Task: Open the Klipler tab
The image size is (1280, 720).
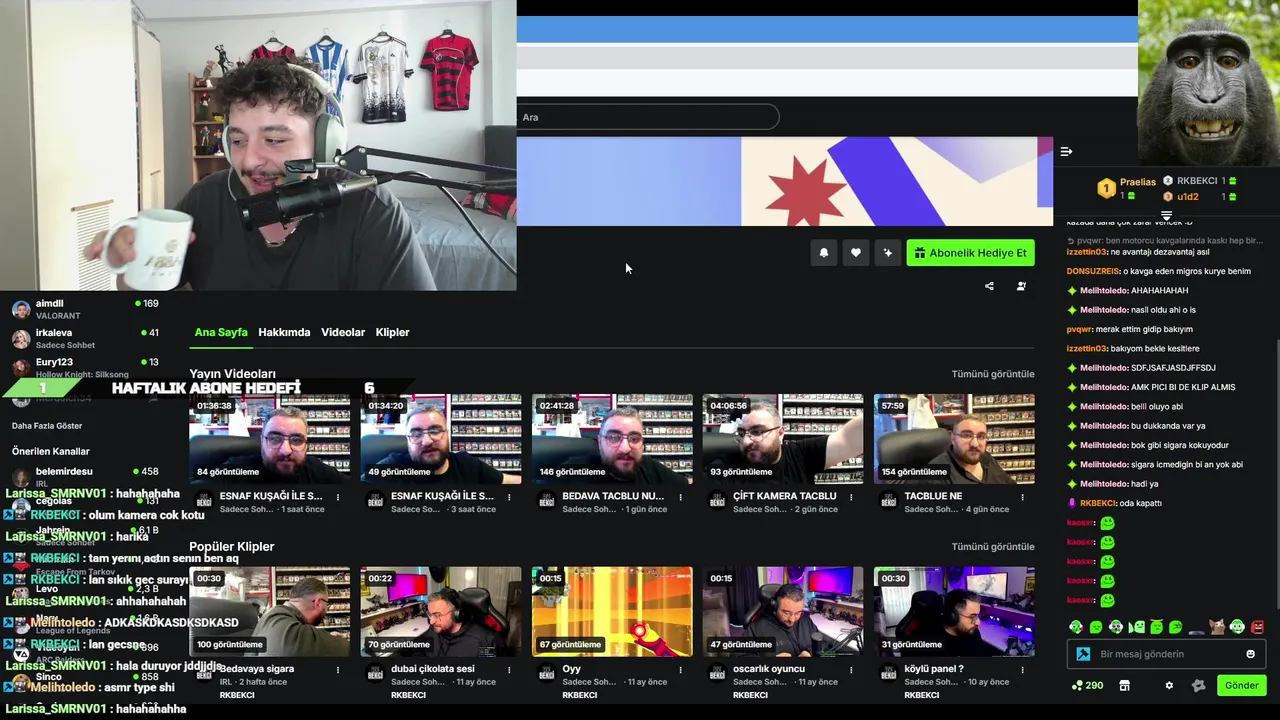Action: [392, 332]
